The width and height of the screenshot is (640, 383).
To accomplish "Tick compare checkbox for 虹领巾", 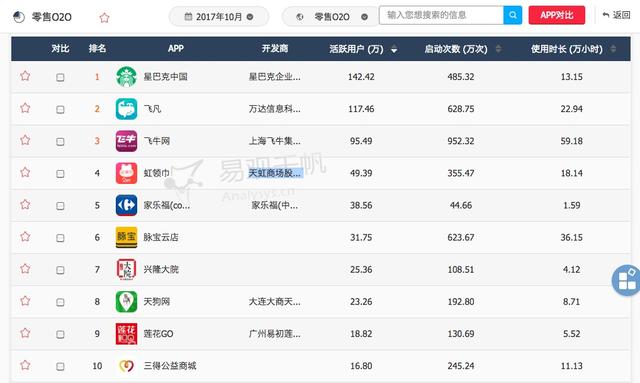I will (60, 174).
